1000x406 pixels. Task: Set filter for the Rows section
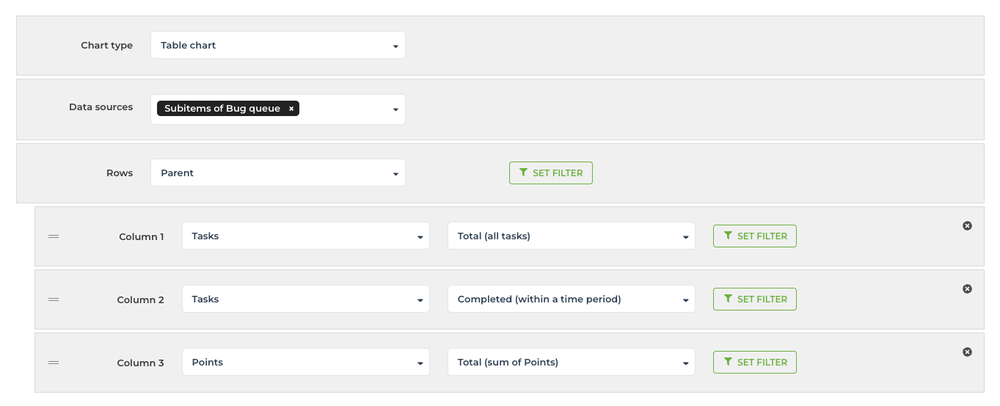click(550, 173)
